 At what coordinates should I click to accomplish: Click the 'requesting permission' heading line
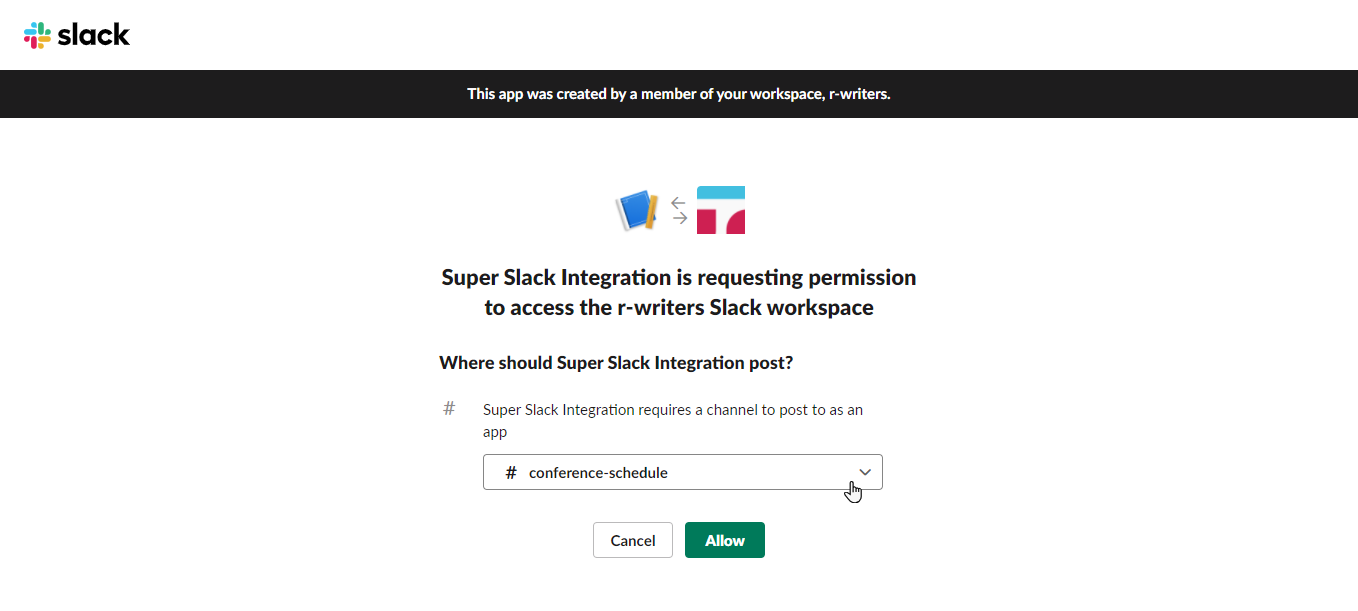678,277
